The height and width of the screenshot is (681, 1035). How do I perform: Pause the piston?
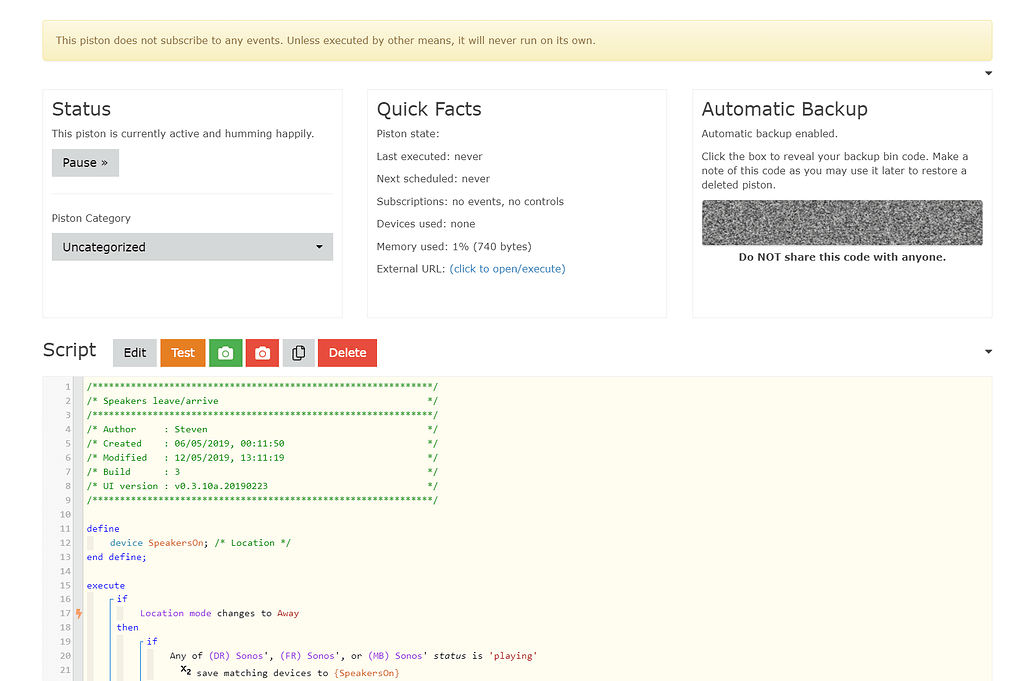pyautogui.click(x=85, y=162)
